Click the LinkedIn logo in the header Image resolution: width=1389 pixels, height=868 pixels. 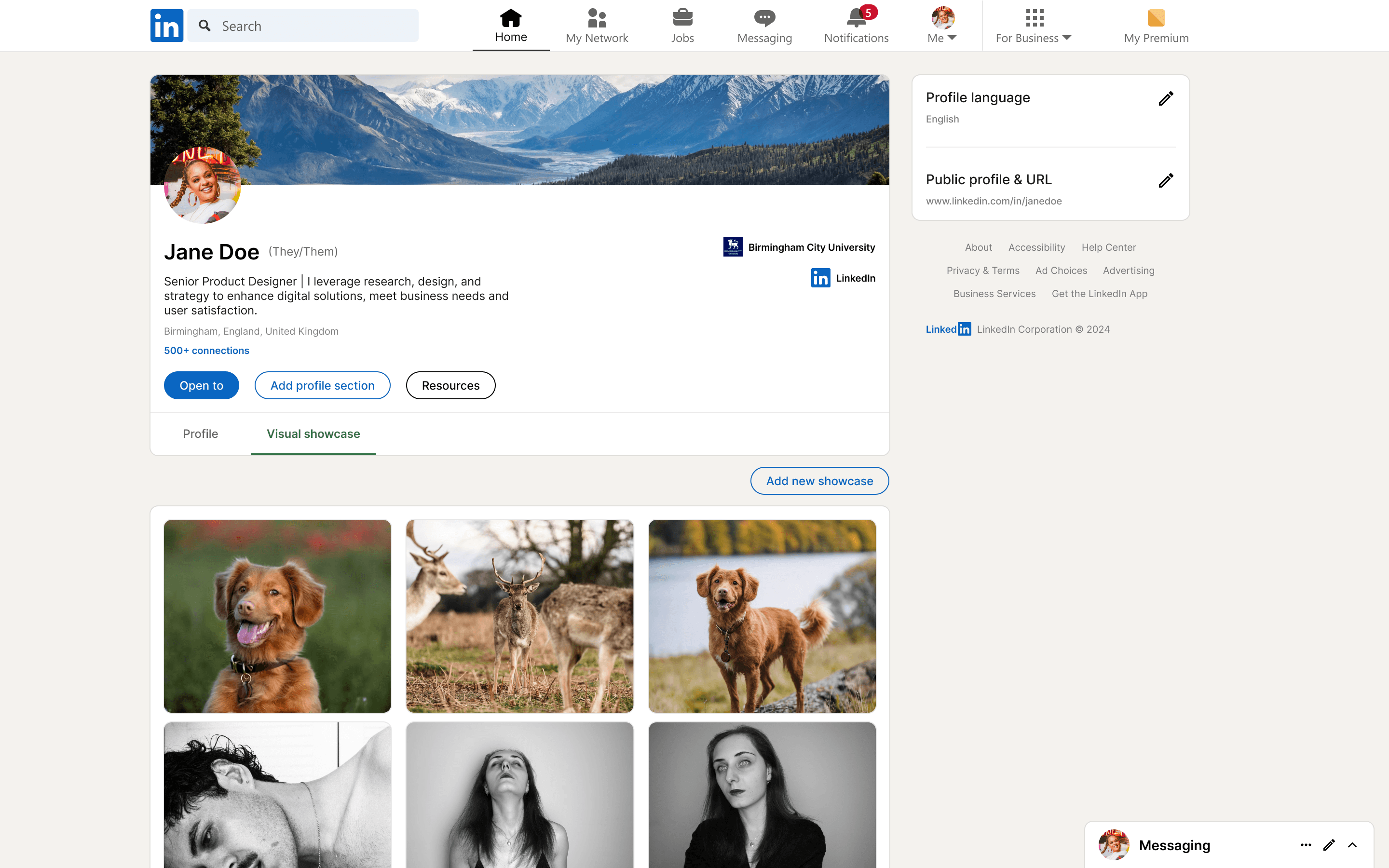tap(166, 25)
